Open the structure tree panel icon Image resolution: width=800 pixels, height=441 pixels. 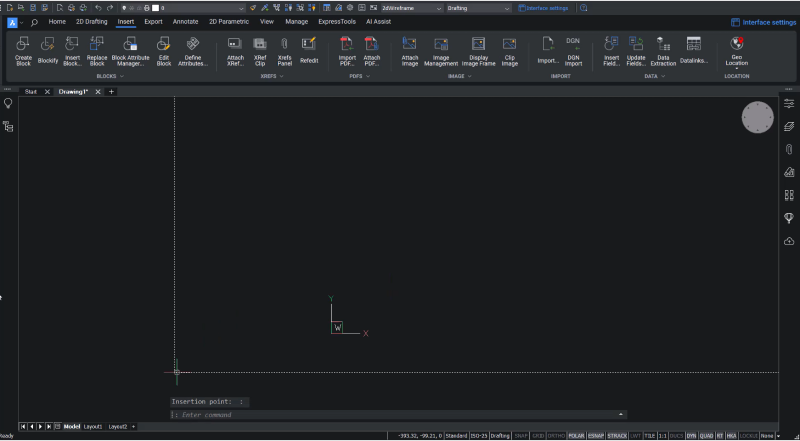(8, 127)
